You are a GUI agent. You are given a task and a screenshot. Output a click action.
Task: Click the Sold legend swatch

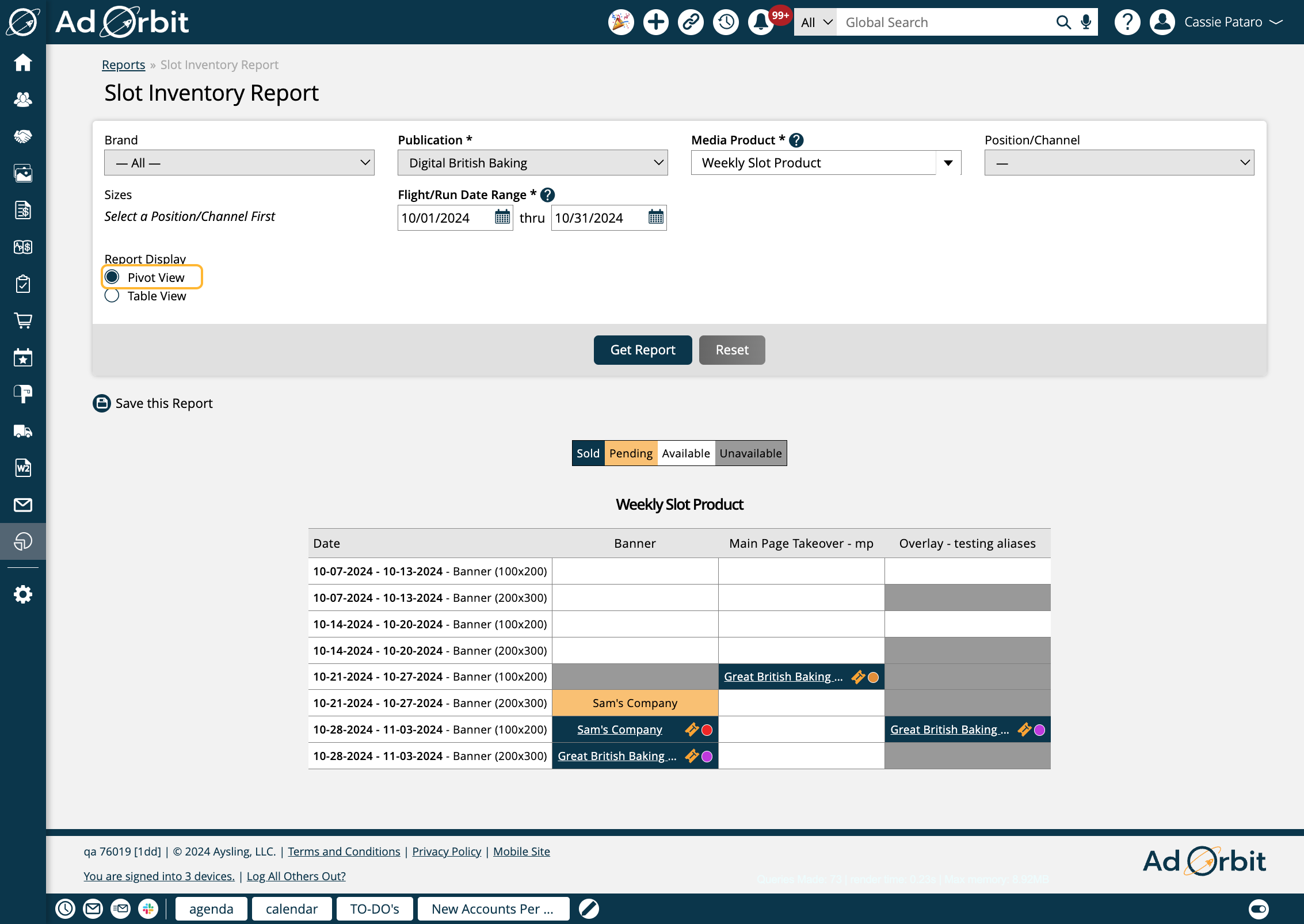(x=588, y=453)
